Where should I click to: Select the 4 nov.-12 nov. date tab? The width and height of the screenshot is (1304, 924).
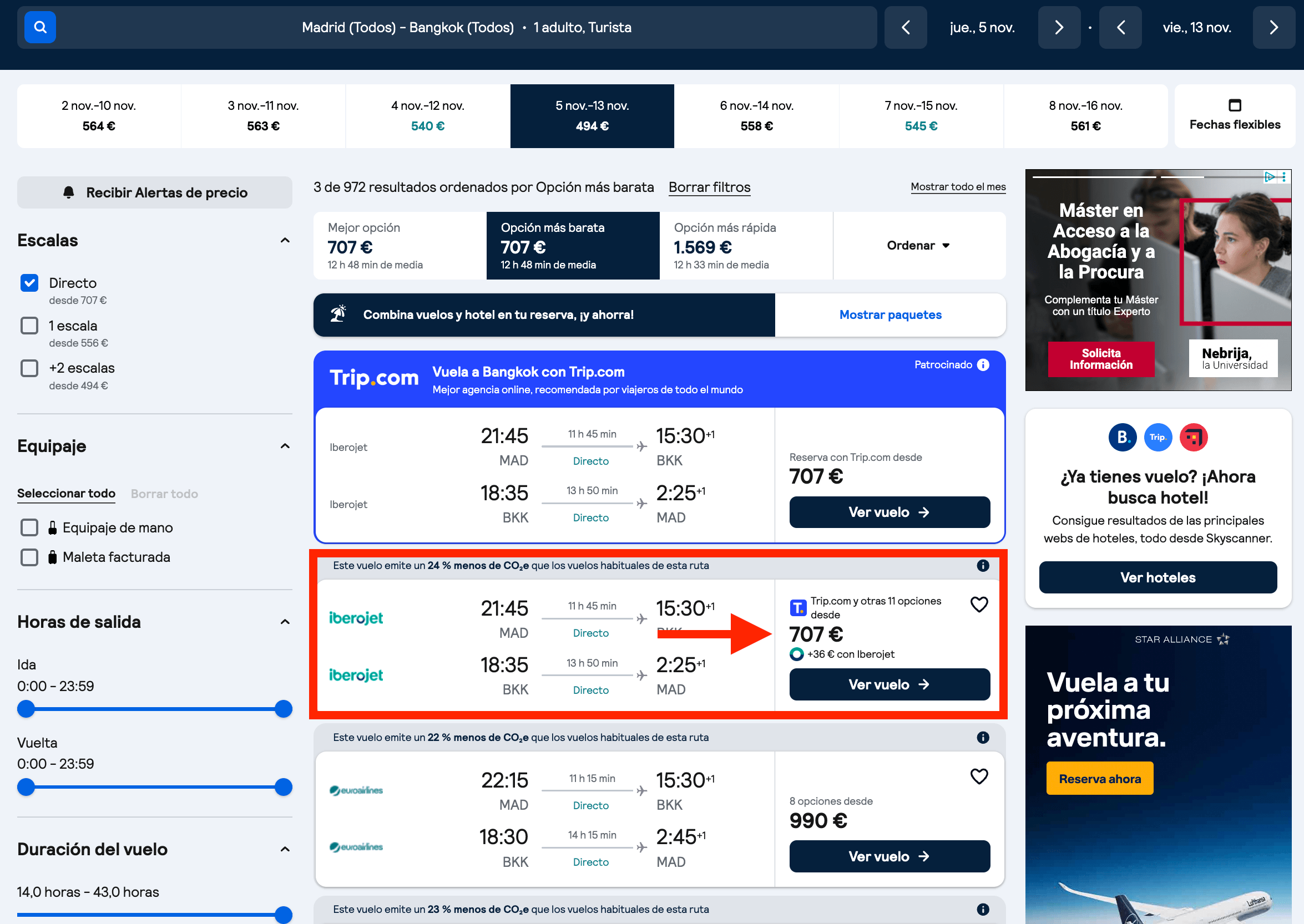(427, 116)
